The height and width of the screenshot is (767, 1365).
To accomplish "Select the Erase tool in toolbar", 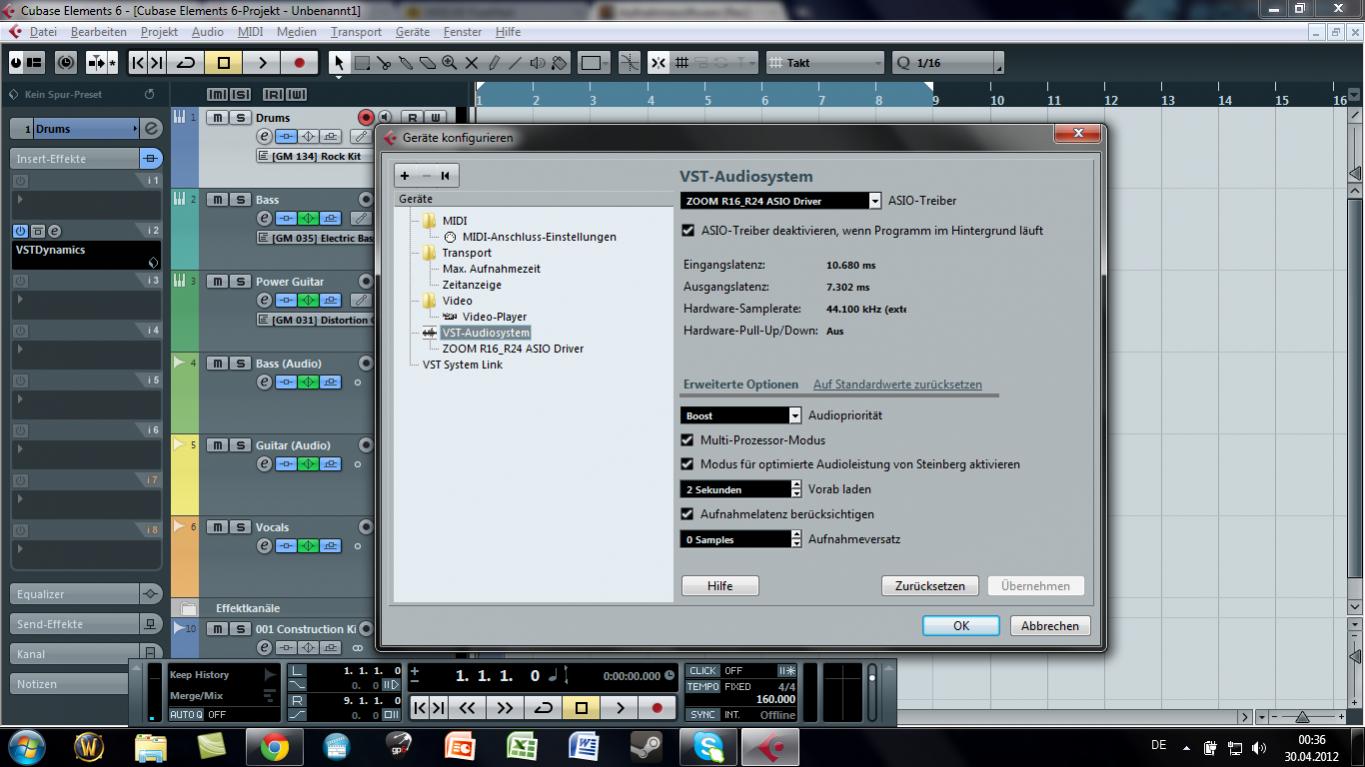I will click(428, 63).
